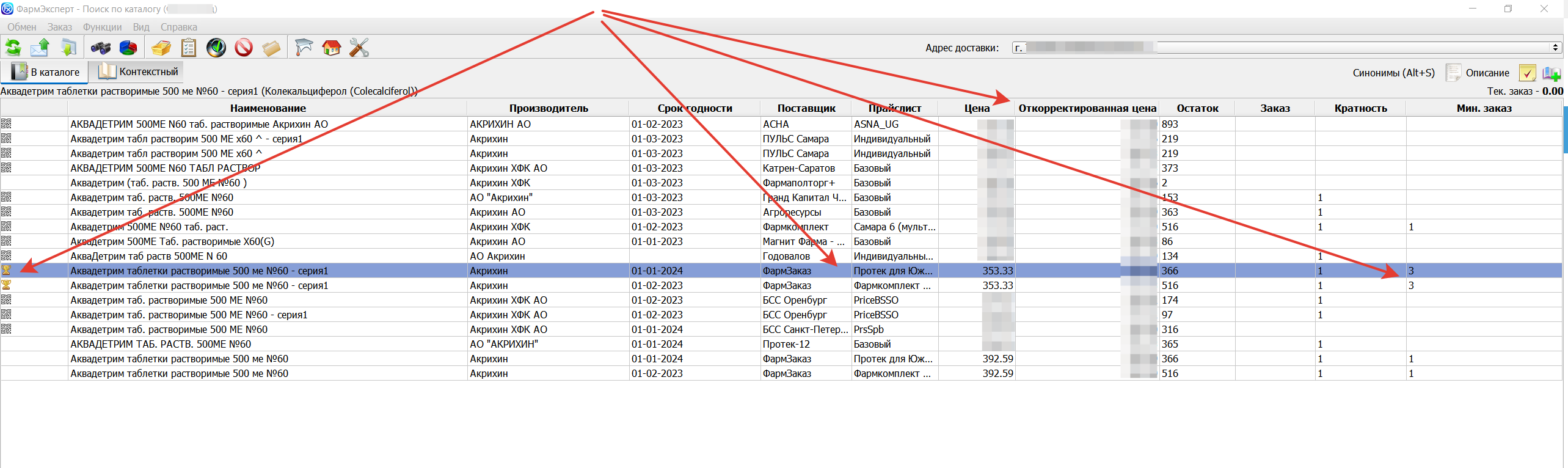
Task: Click the red house home icon
Action: (331, 48)
